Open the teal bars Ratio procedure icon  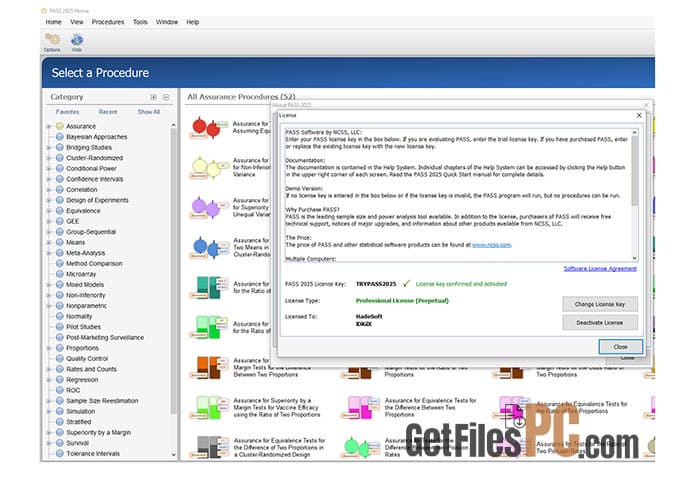(208, 287)
